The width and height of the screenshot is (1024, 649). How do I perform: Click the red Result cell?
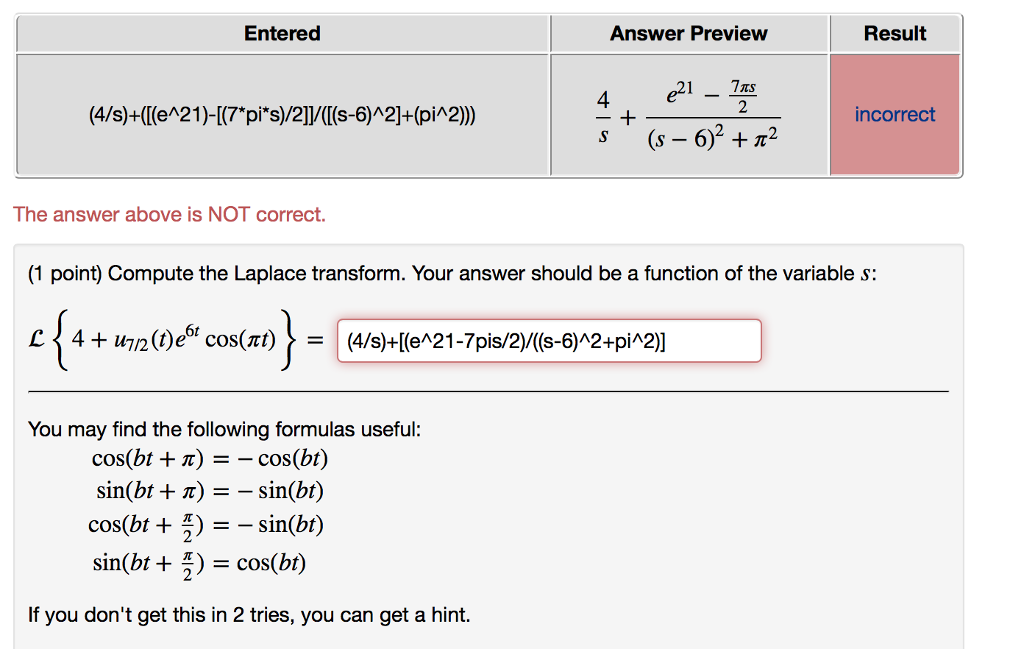[x=894, y=150]
